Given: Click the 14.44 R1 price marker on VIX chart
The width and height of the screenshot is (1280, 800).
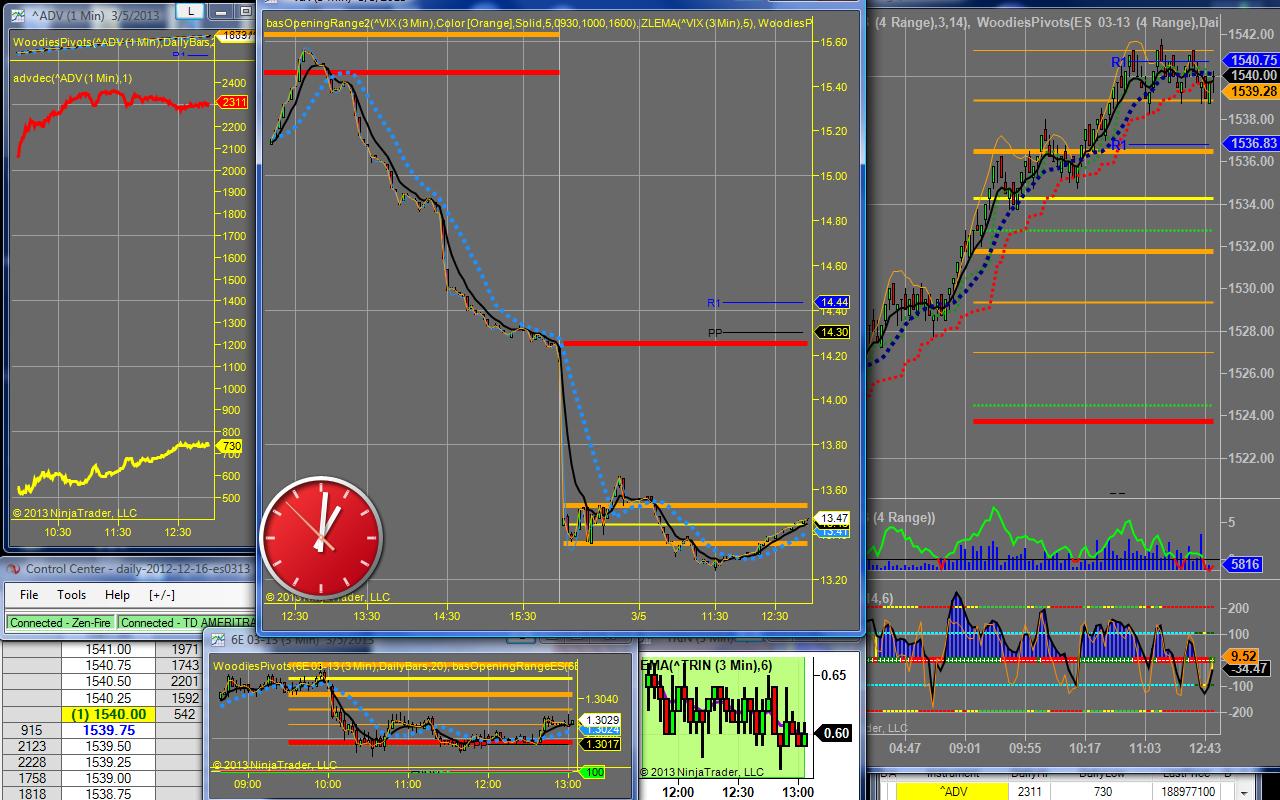Looking at the screenshot, I should point(833,302).
